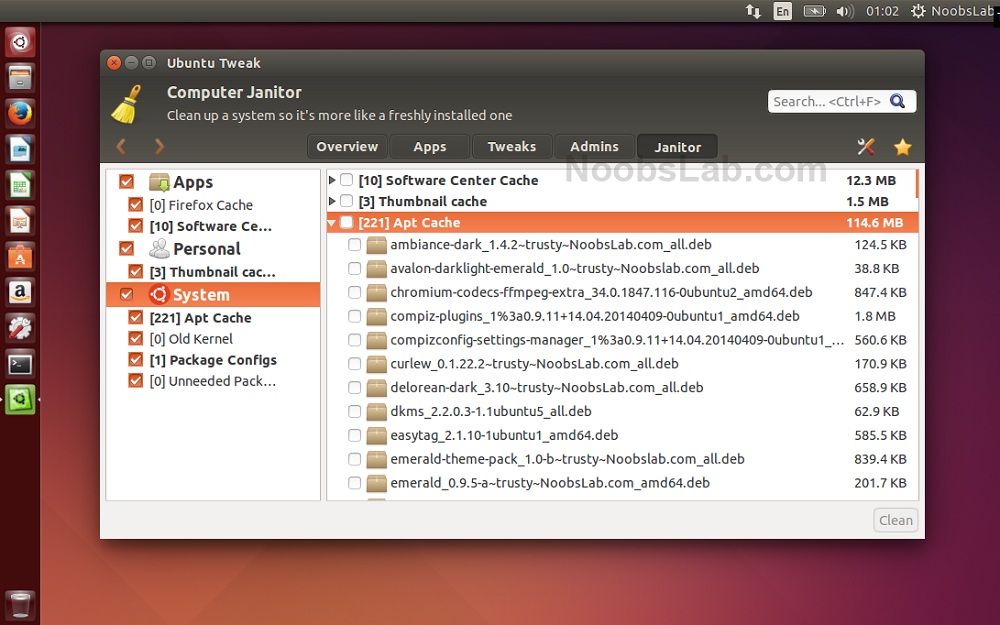Open the Tweaks tab
Viewport: 1000px width, 625px height.
click(512, 147)
